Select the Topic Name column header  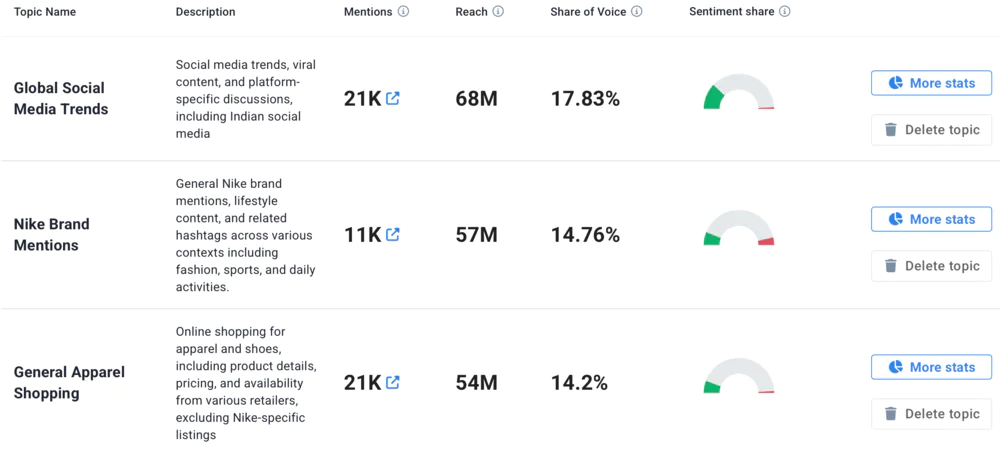(x=45, y=12)
